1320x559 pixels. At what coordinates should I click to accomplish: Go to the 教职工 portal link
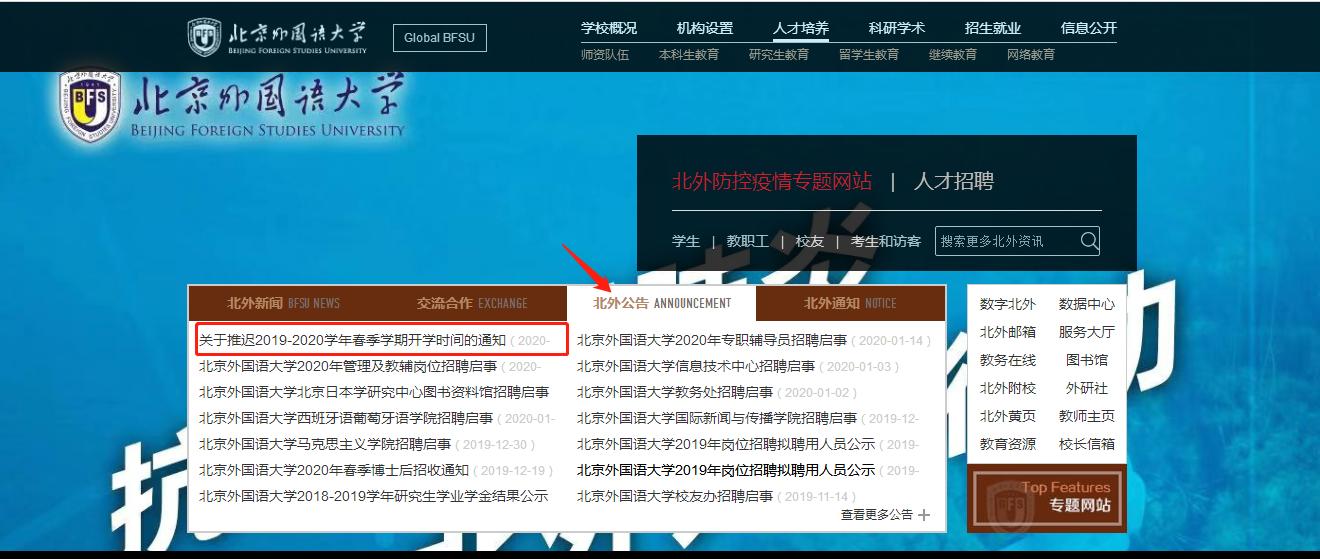747,241
